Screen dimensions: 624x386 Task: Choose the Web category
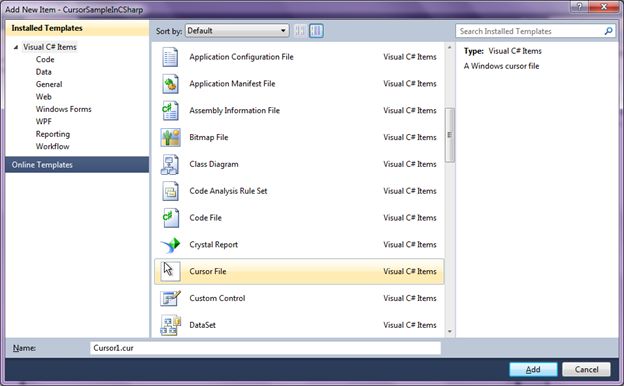[x=43, y=97]
